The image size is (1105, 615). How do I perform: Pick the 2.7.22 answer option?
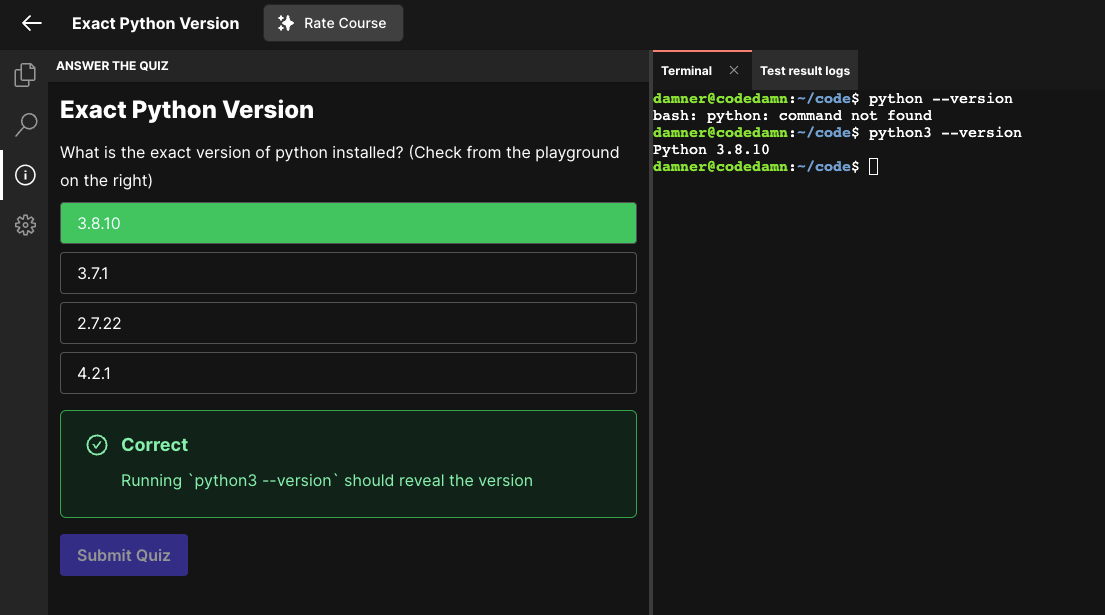coord(348,323)
